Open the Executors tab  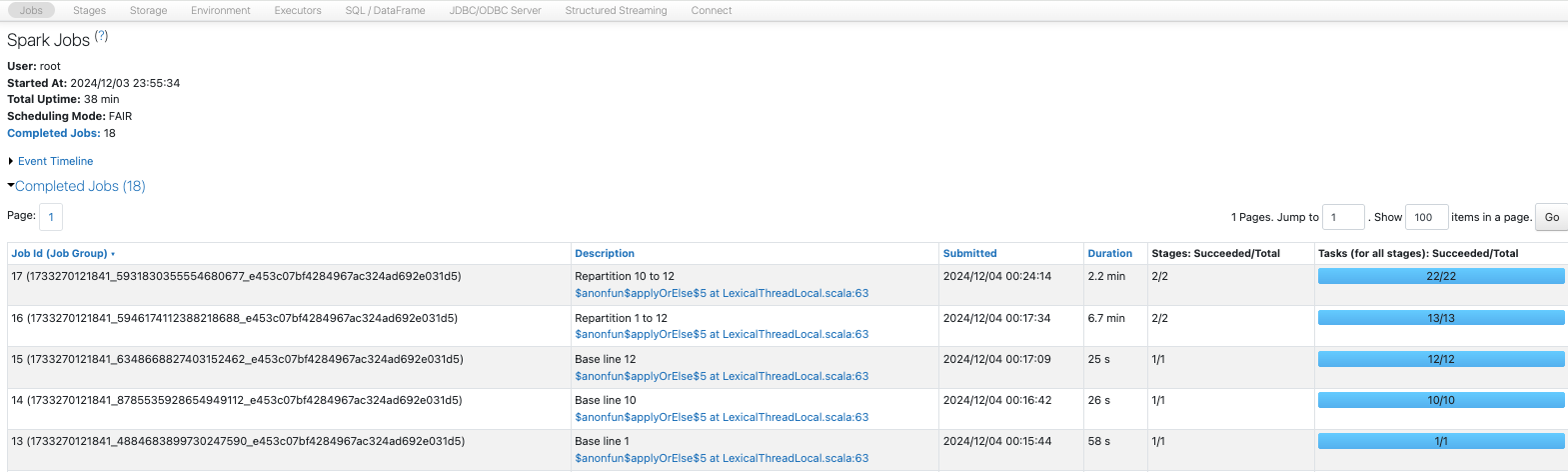298,10
